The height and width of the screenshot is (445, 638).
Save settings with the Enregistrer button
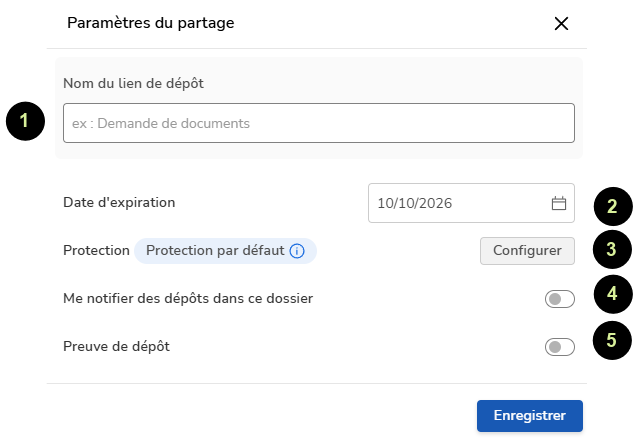click(x=529, y=416)
